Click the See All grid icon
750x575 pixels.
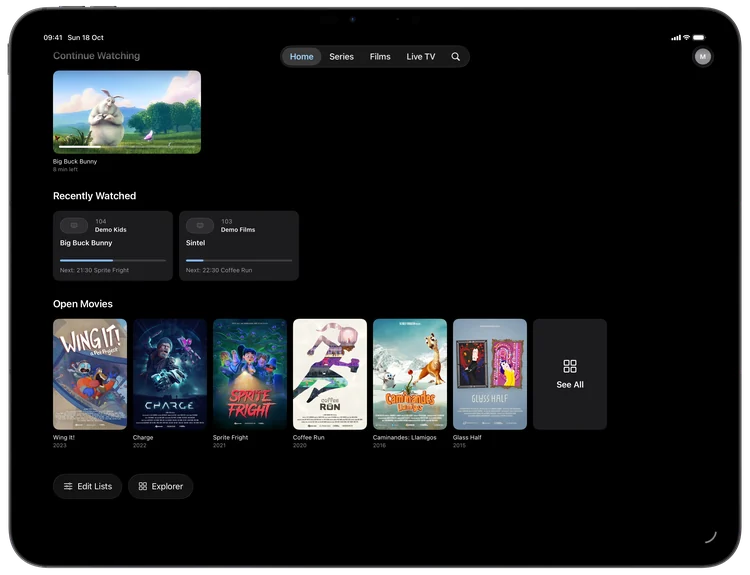coord(570,366)
